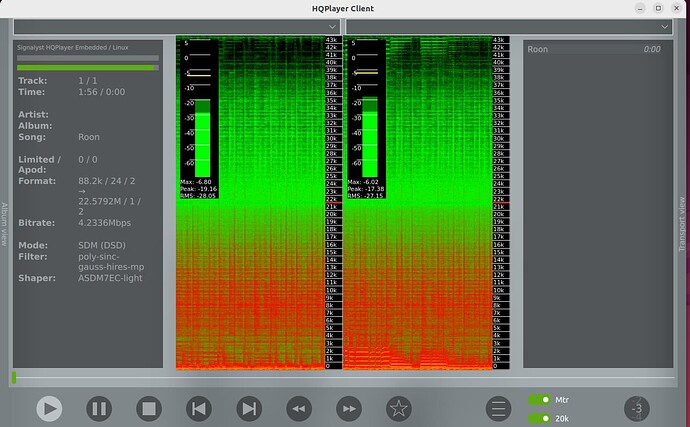Viewport: 690px width, 427px height.
Task: Click the time readout 1:56 / 0:00
Action: [102, 92]
